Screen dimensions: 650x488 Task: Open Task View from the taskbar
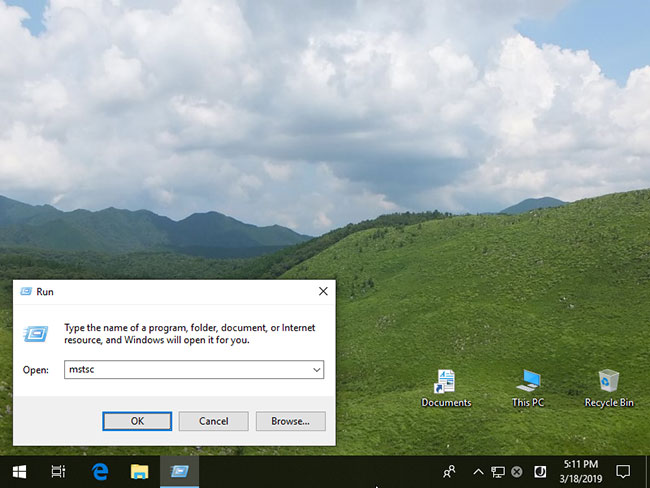pos(58,471)
